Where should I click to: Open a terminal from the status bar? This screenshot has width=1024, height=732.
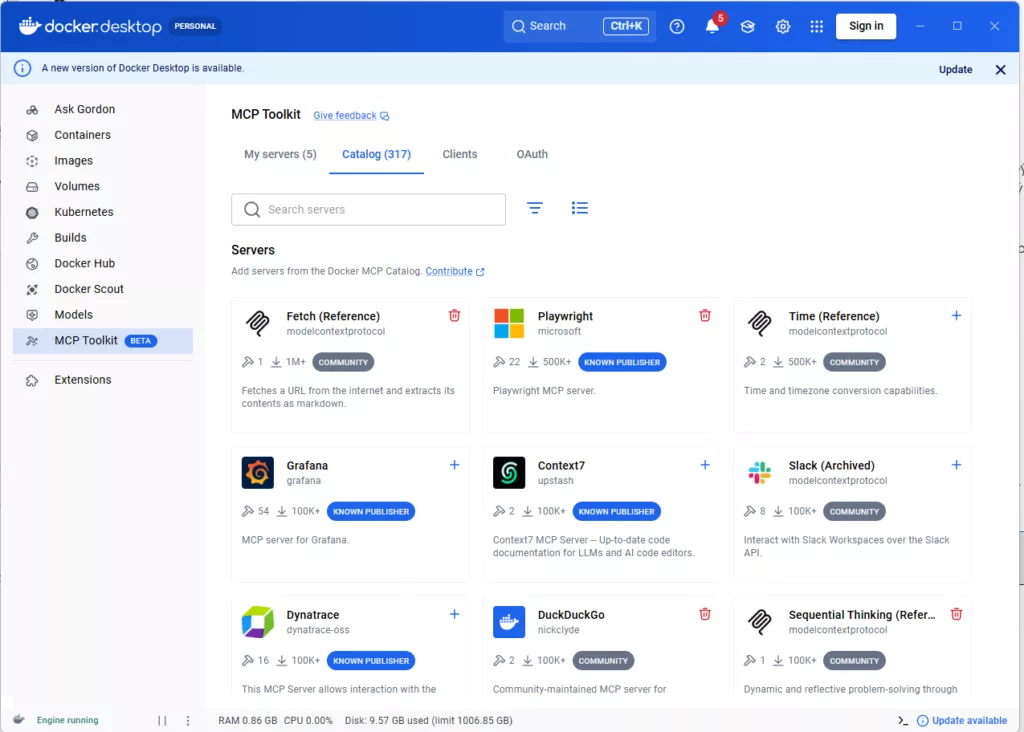[x=902, y=720]
